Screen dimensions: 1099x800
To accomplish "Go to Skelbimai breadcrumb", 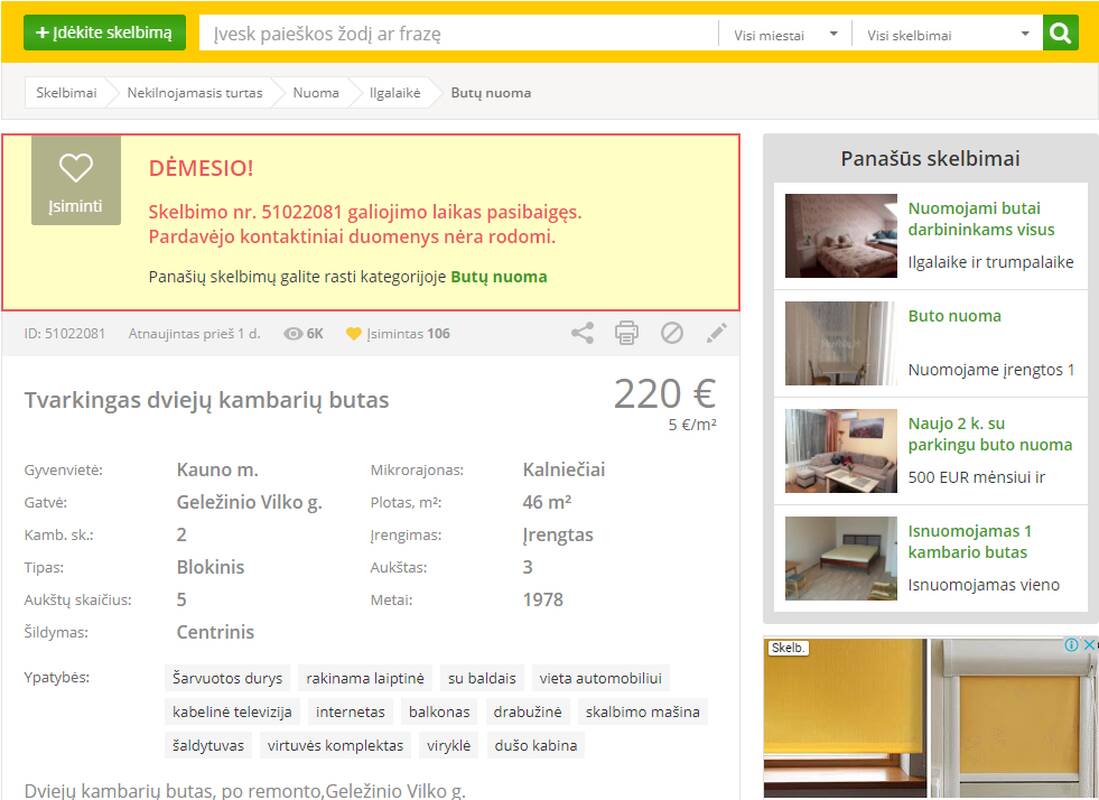I will (x=66, y=93).
